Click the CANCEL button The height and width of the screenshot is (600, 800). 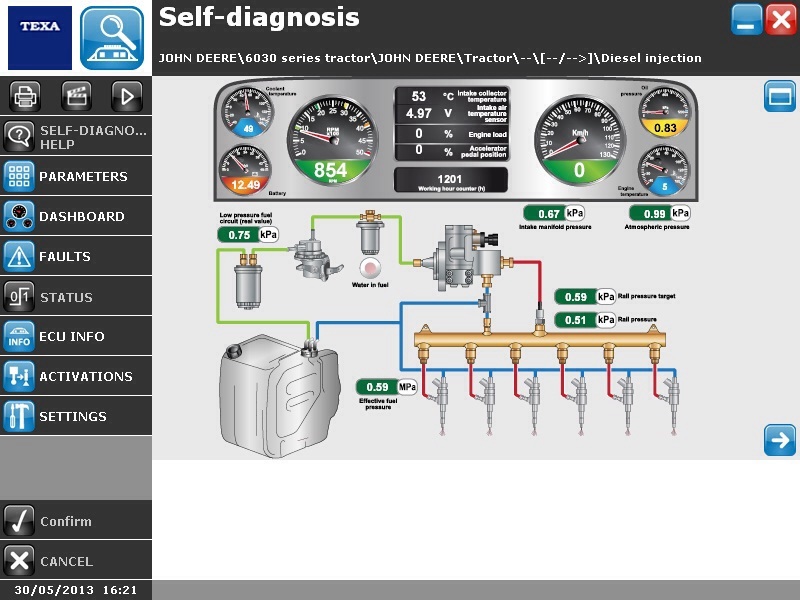tap(76, 561)
